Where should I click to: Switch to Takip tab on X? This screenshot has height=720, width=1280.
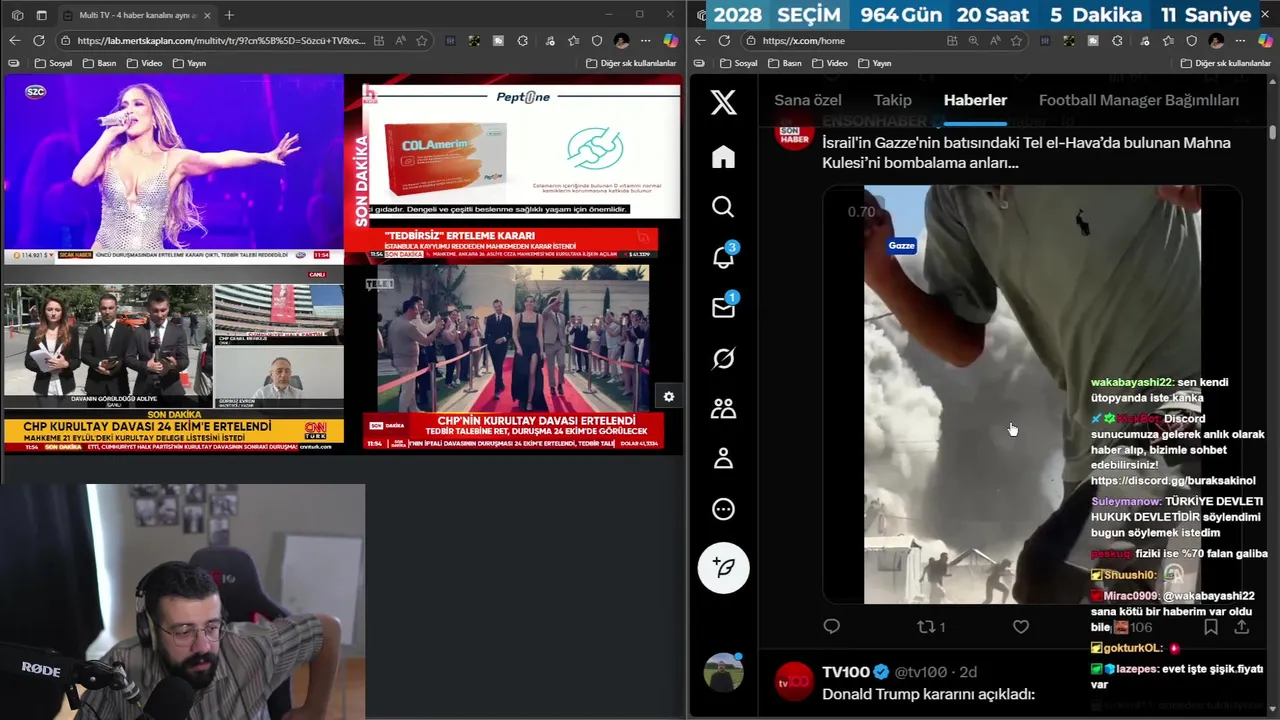coord(892,100)
